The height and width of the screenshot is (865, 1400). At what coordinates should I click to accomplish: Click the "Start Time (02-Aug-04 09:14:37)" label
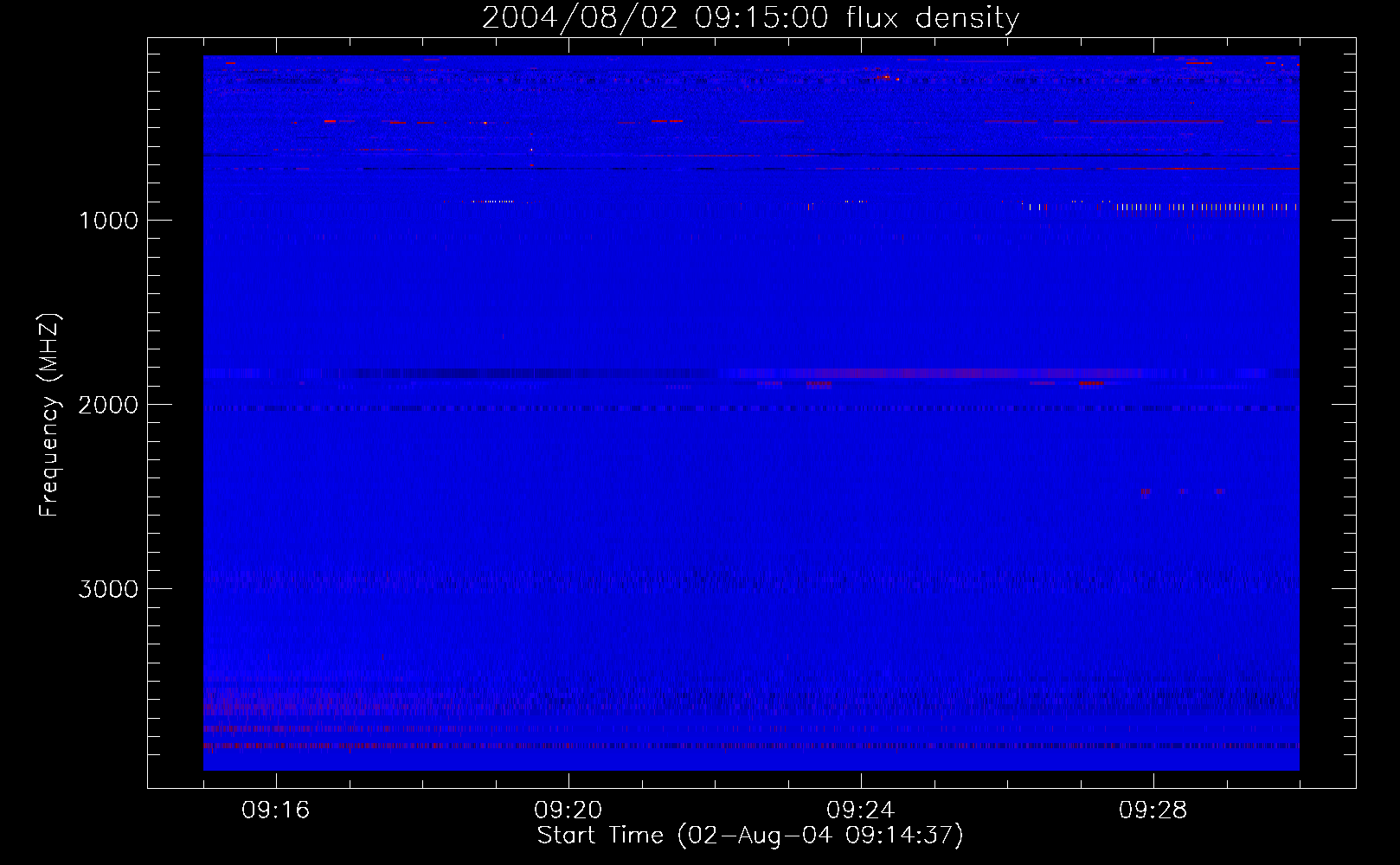click(750, 836)
